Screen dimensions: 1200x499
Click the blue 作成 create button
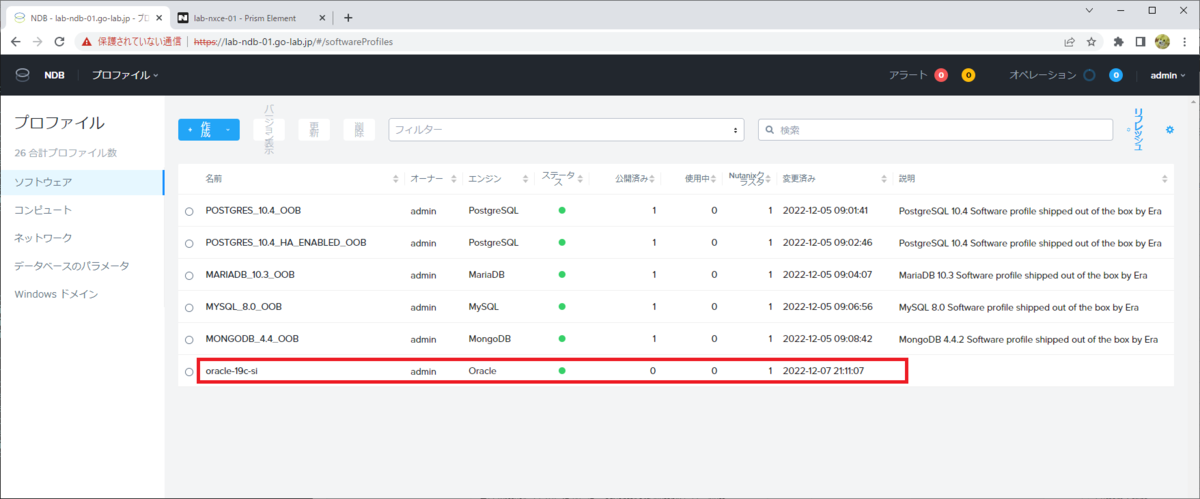(209, 129)
